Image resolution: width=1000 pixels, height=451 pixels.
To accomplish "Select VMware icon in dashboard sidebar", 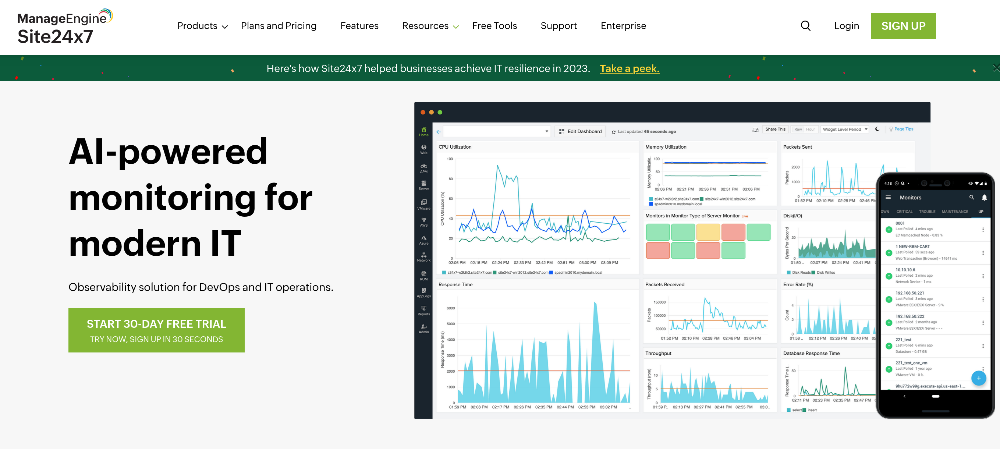I will click(x=423, y=203).
